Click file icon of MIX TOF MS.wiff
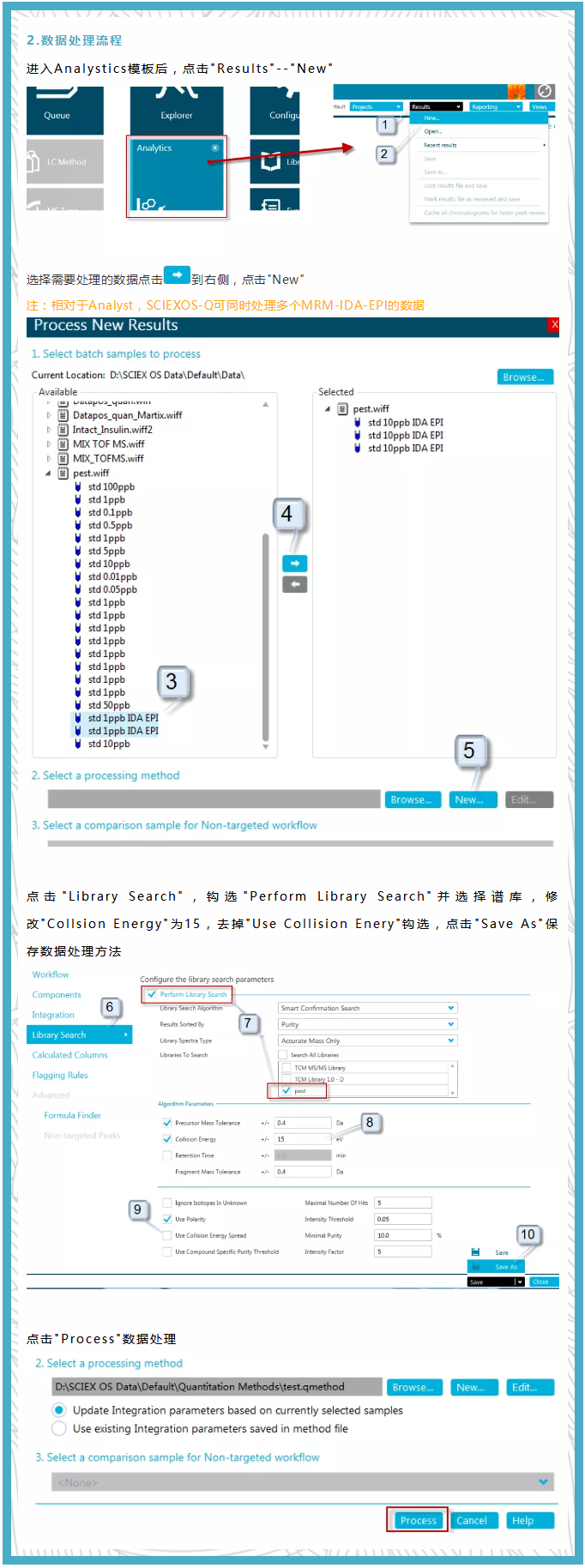The image size is (585, 1568). coord(63,444)
